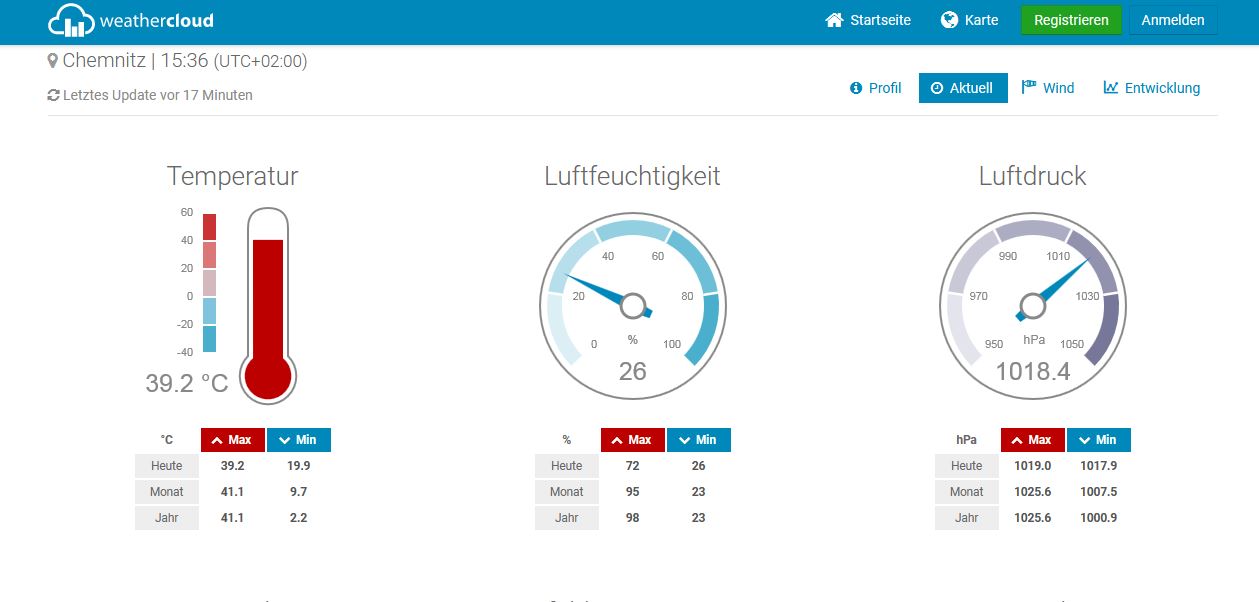
Task: Click the chart icon beside Entwicklung
Action: click(x=1111, y=88)
